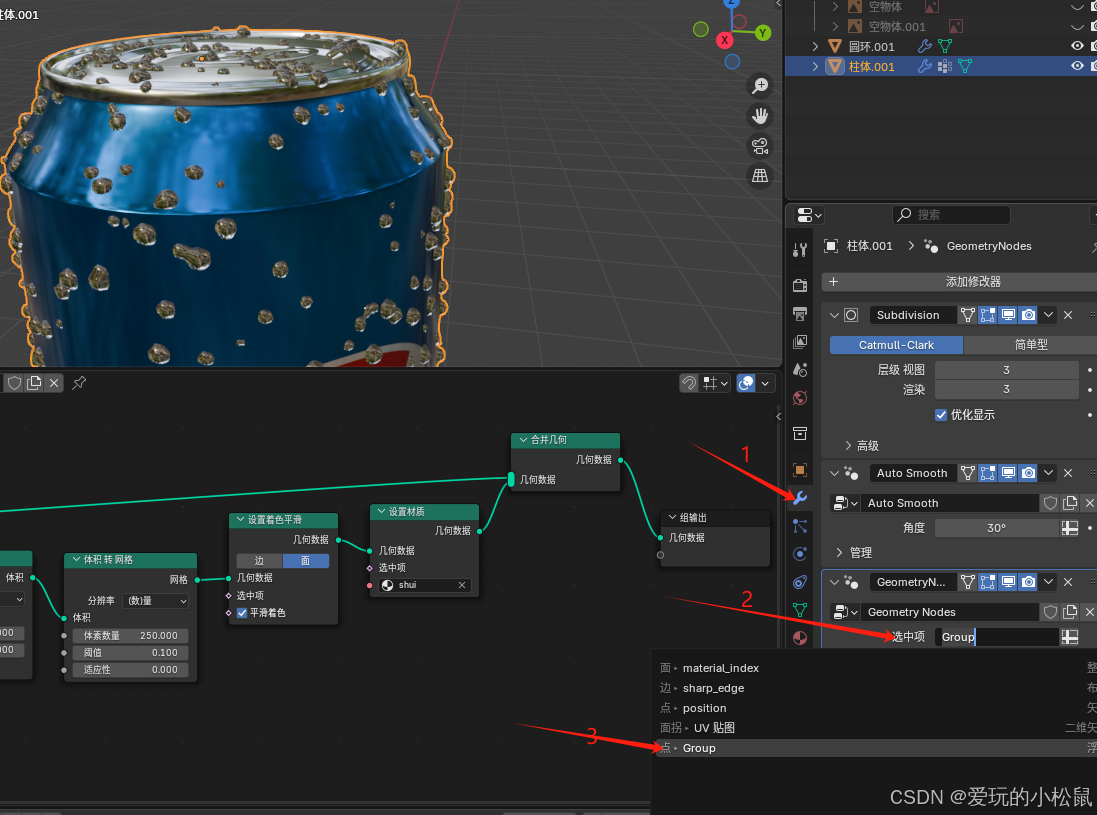Click modifier wrench icon on 圆环.001 row

(924, 46)
